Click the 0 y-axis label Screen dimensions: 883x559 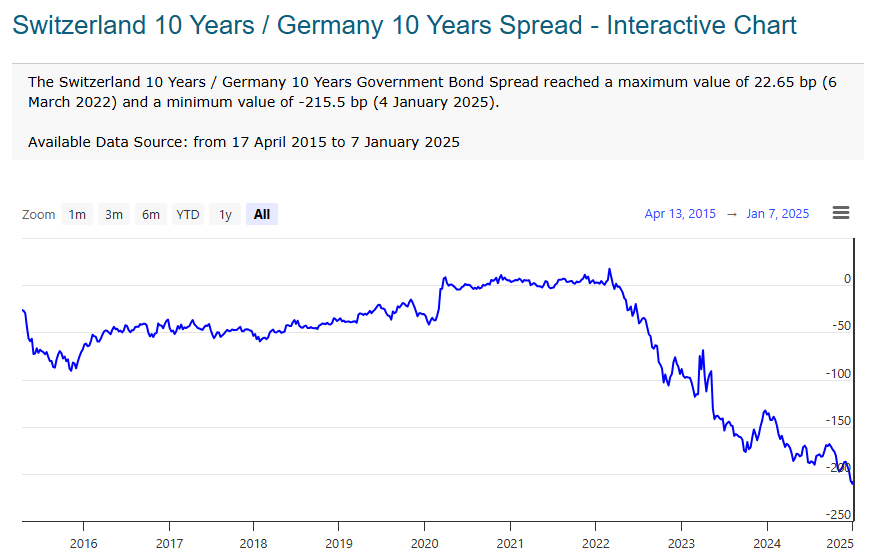[x=846, y=279]
